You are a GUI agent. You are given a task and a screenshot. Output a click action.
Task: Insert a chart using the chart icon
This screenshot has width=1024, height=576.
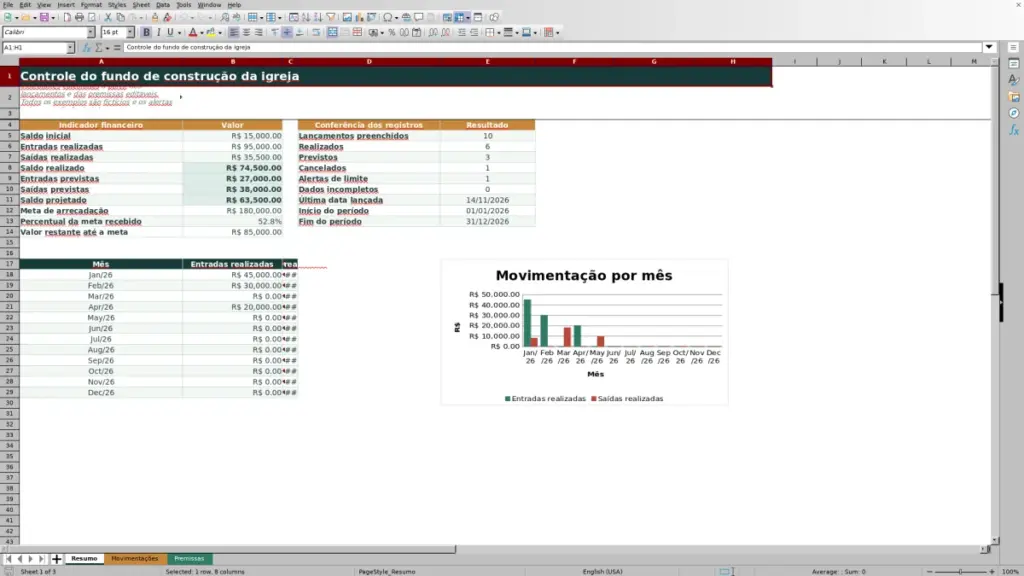(x=359, y=18)
